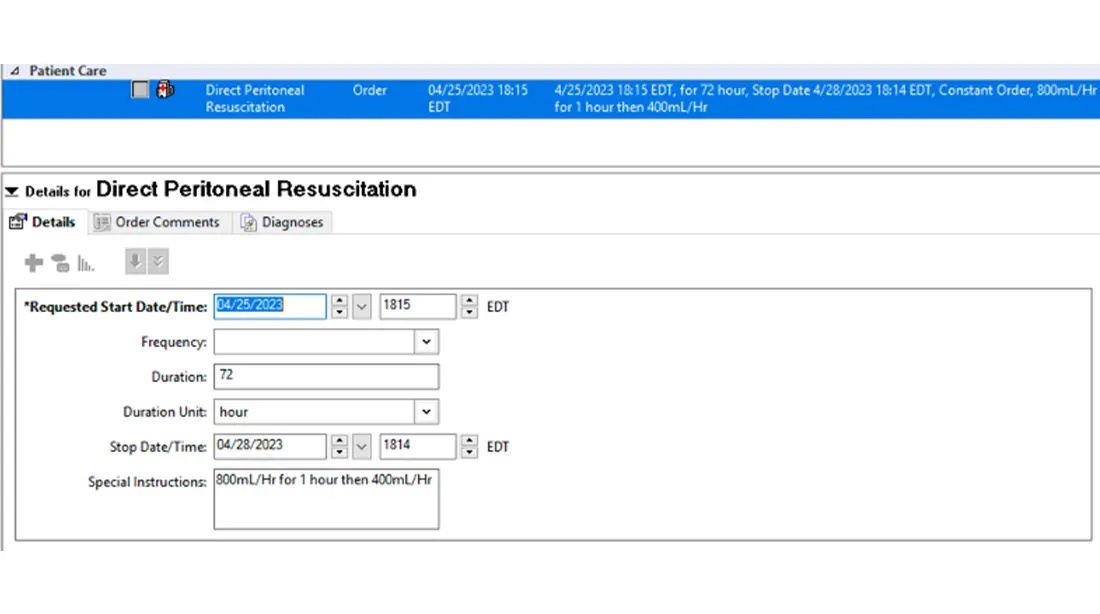
Task: Select the add details plus icon
Action: pos(33,261)
